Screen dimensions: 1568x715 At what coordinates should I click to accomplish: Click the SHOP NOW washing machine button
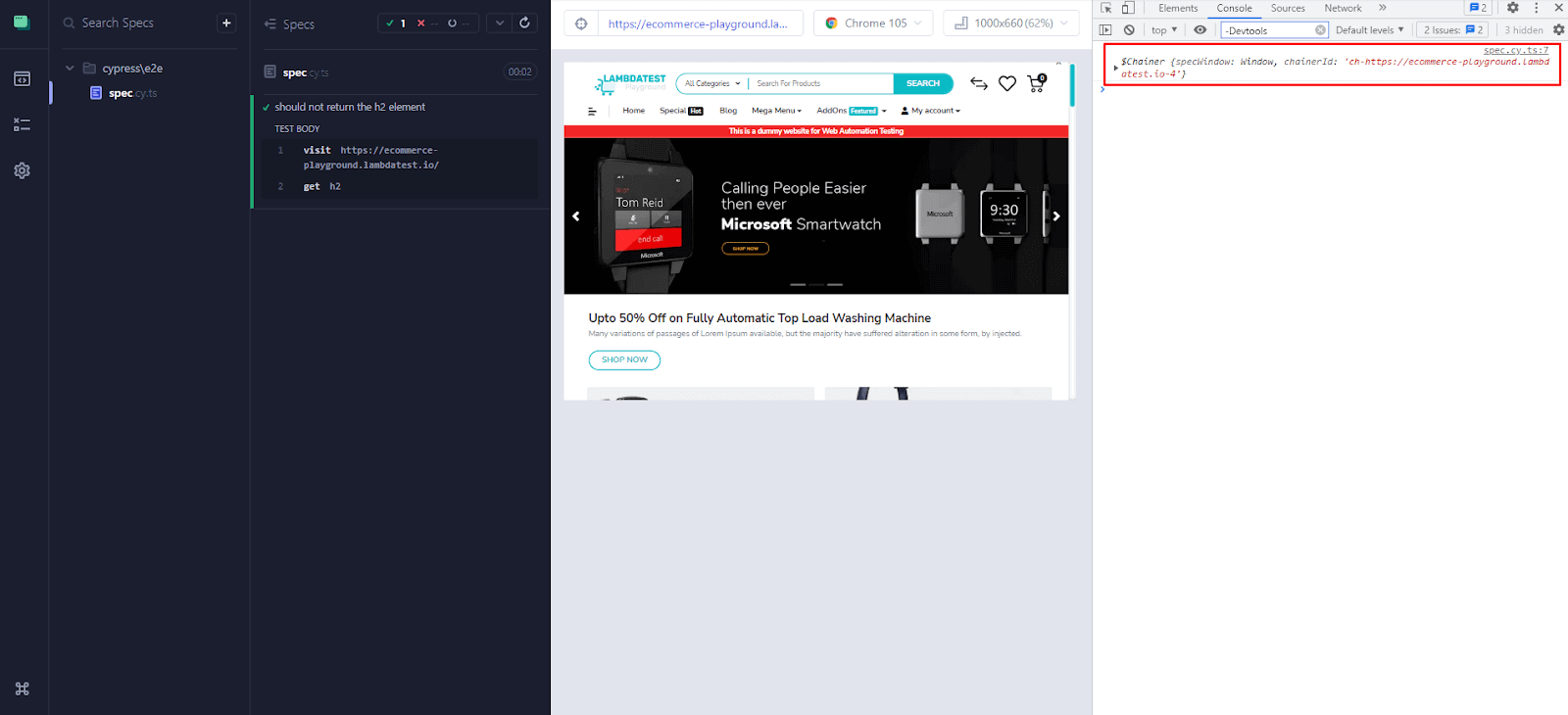(x=624, y=359)
